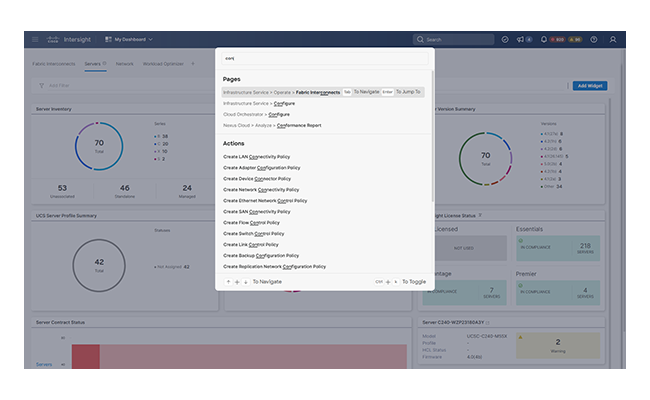Open the requests checkmark icon
Image resolution: width=650 pixels, height=400 pixels.
pos(505,39)
